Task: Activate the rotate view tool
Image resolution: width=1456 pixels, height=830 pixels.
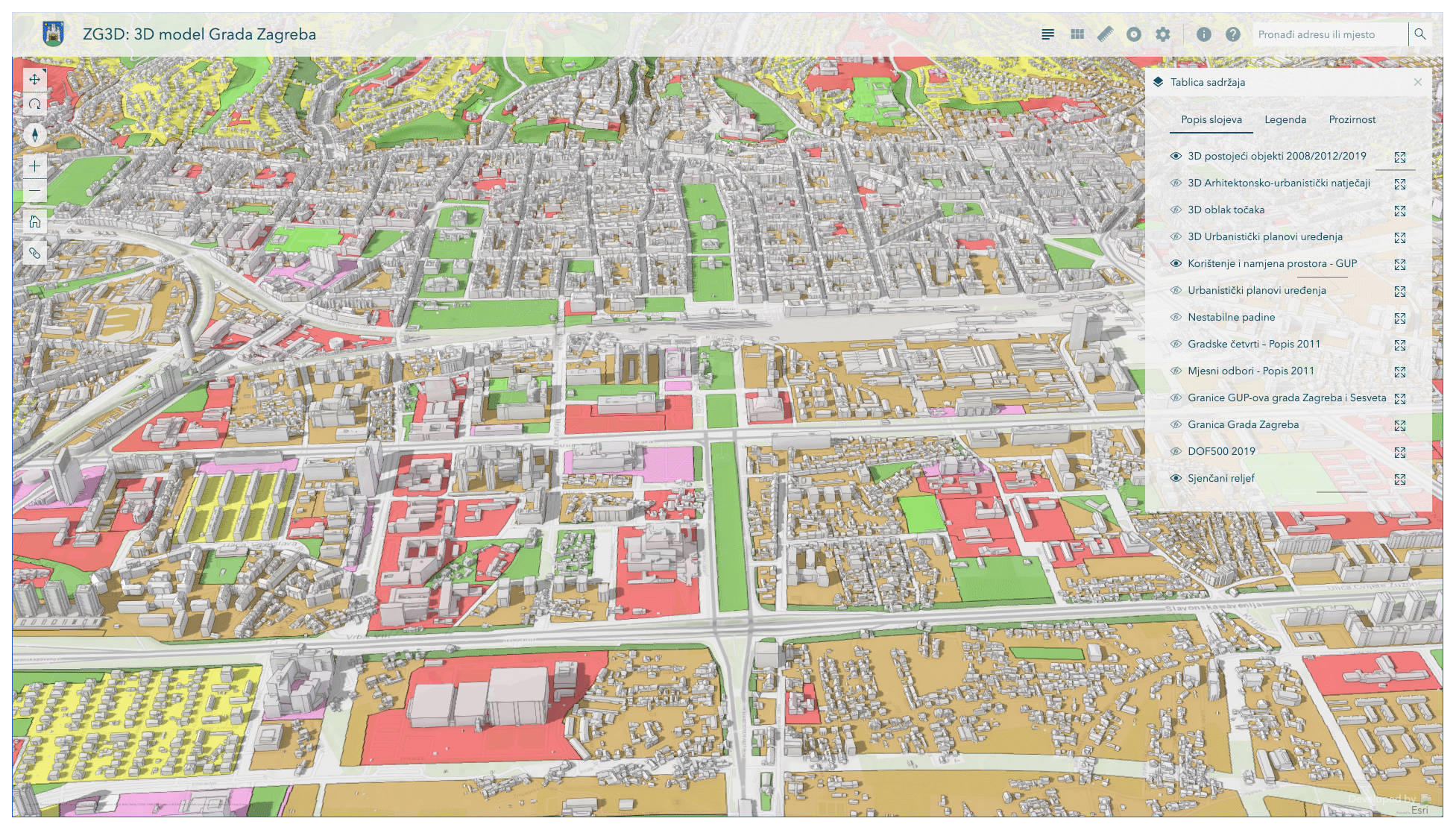Action: pos(34,104)
